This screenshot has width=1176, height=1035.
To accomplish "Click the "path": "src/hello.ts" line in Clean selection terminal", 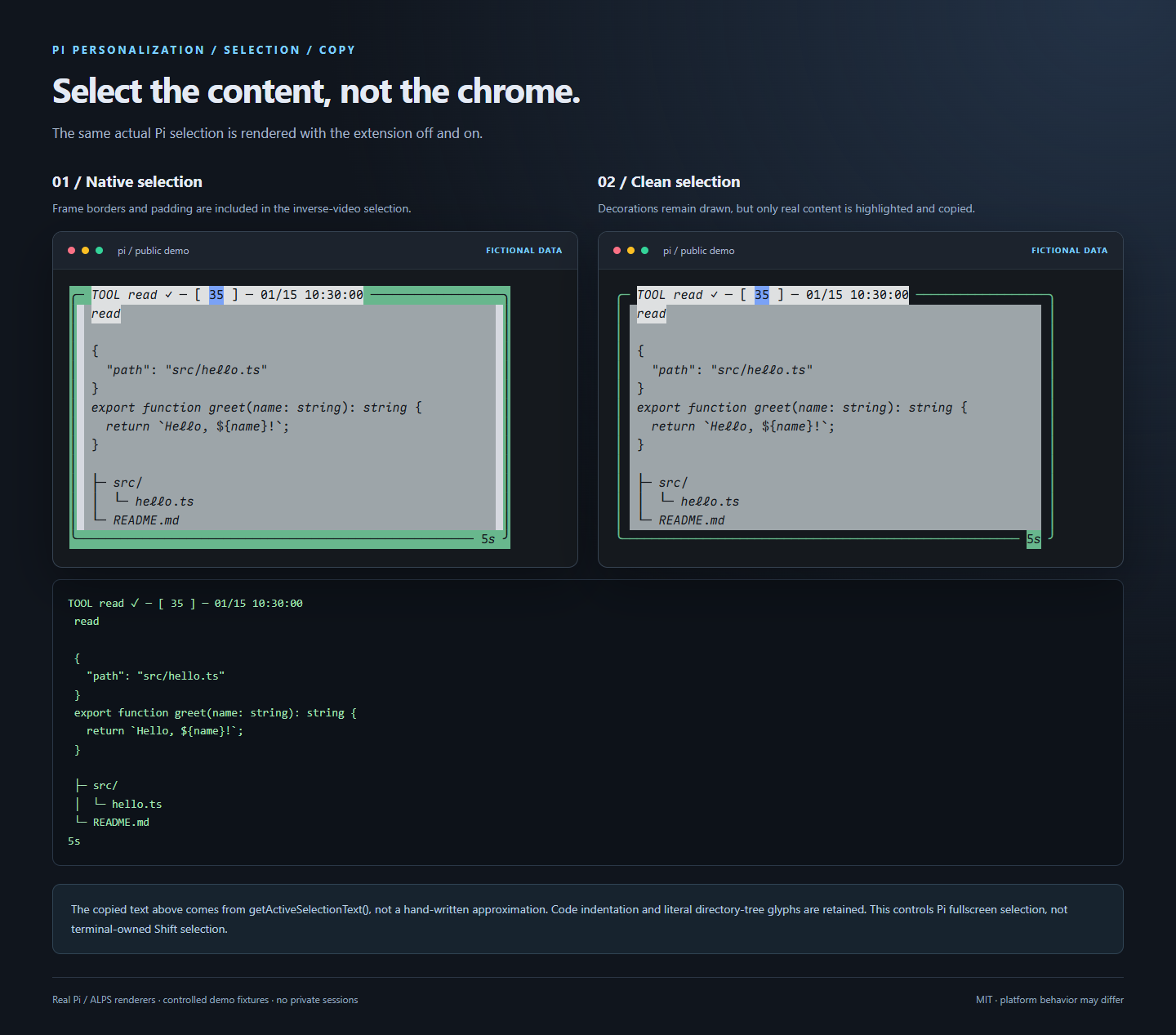I will click(733, 370).
